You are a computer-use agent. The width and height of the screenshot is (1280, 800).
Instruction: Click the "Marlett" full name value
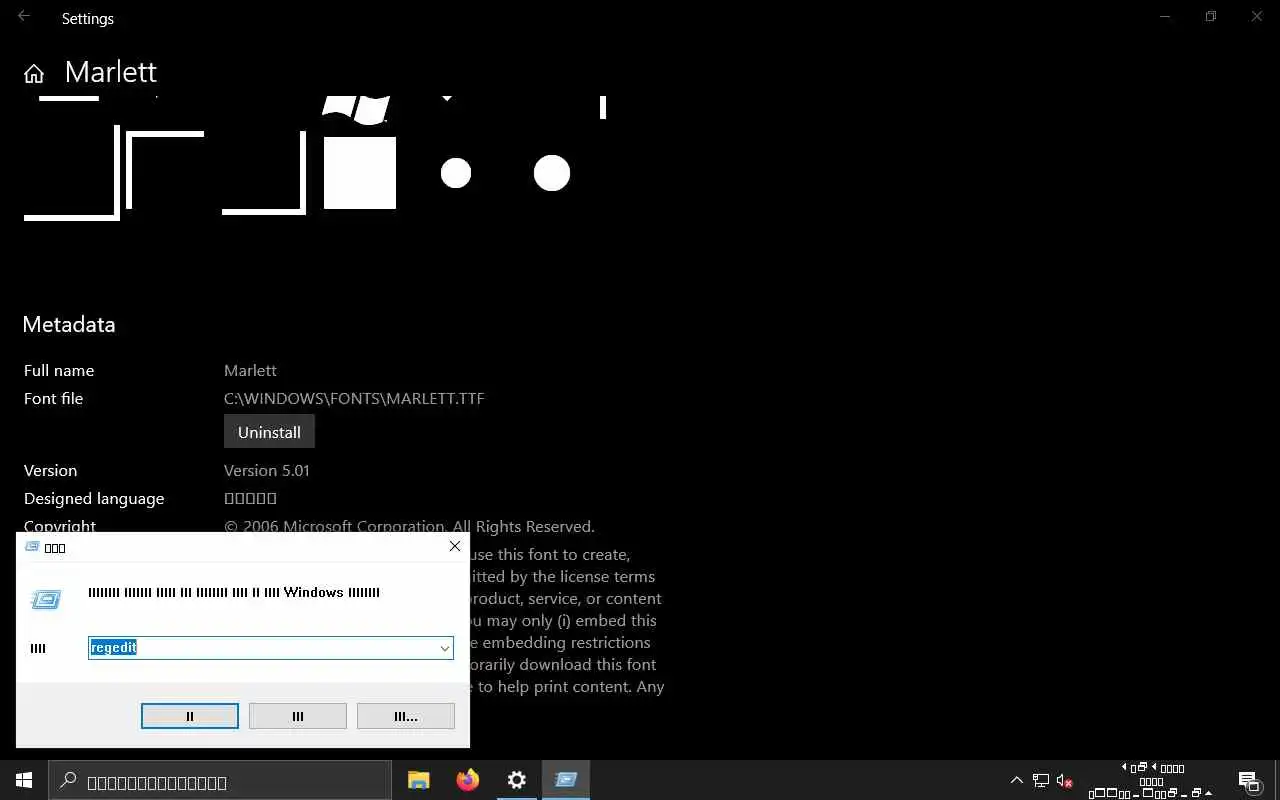[x=250, y=370]
